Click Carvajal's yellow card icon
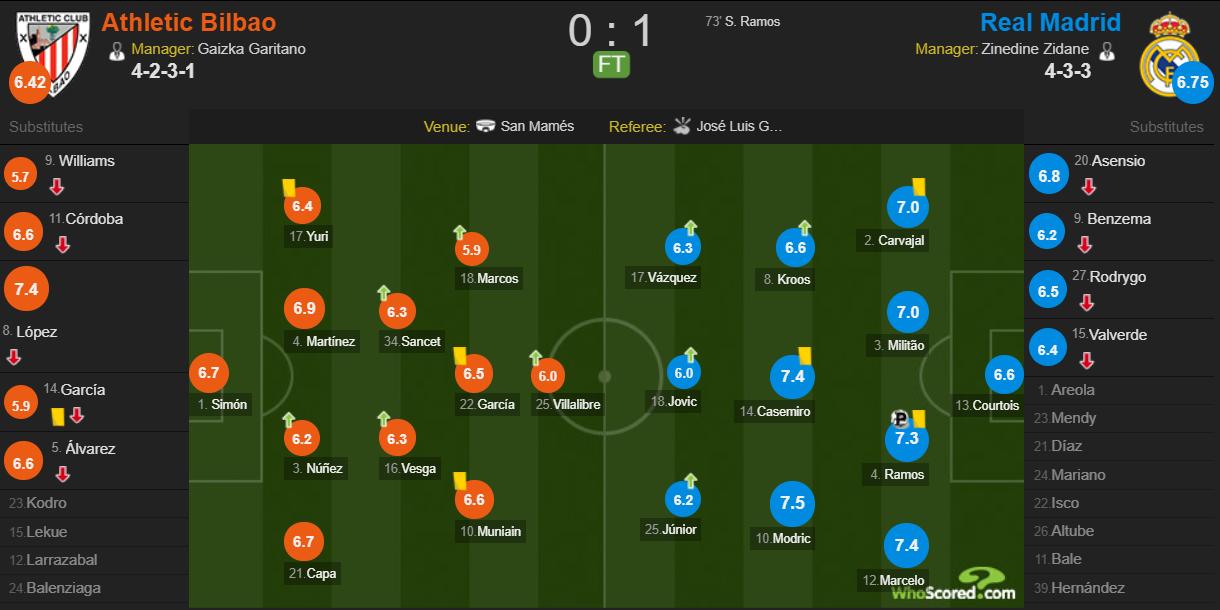The width and height of the screenshot is (1220, 610). (918, 186)
